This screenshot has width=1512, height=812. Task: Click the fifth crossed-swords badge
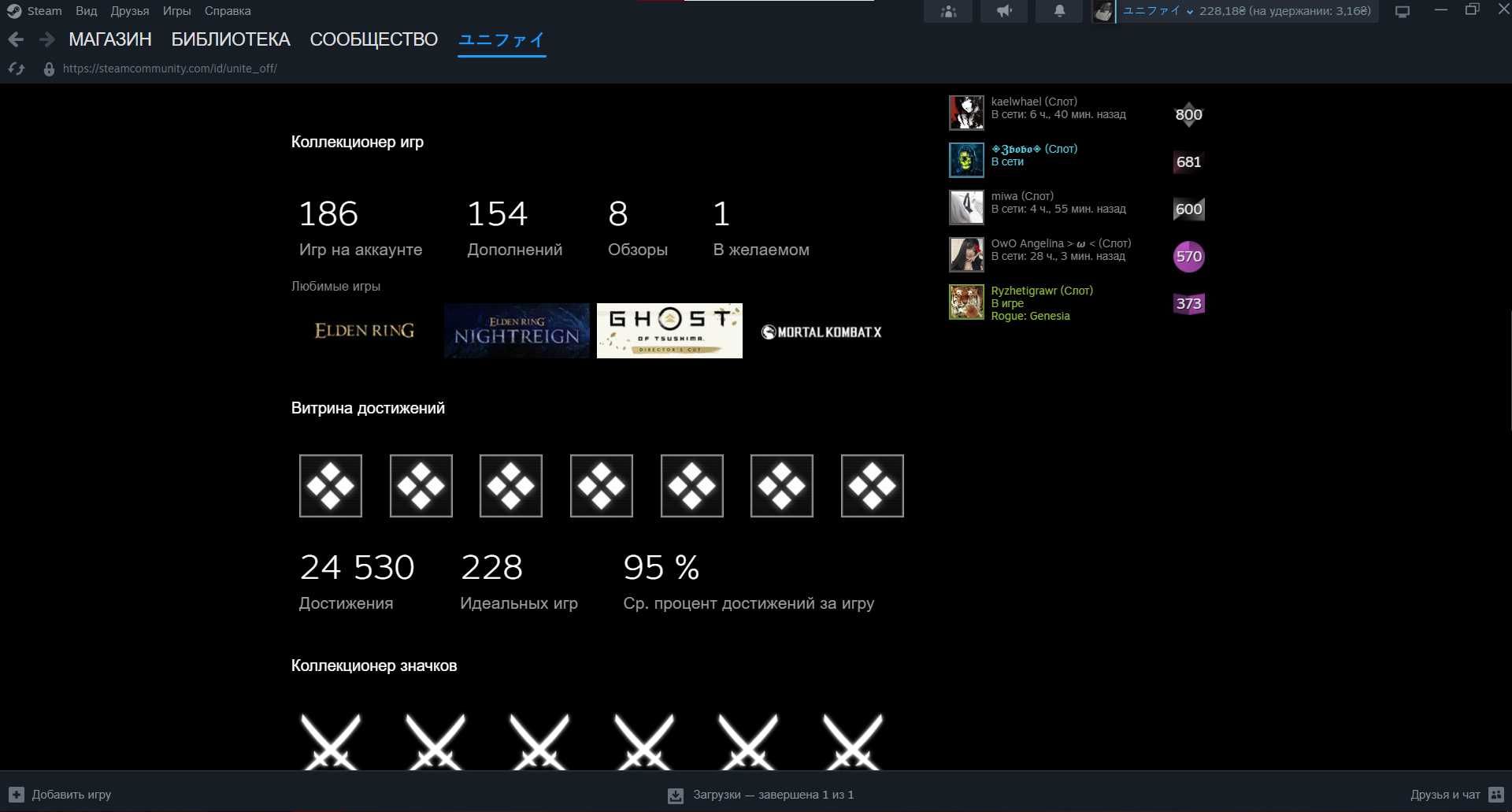point(748,742)
